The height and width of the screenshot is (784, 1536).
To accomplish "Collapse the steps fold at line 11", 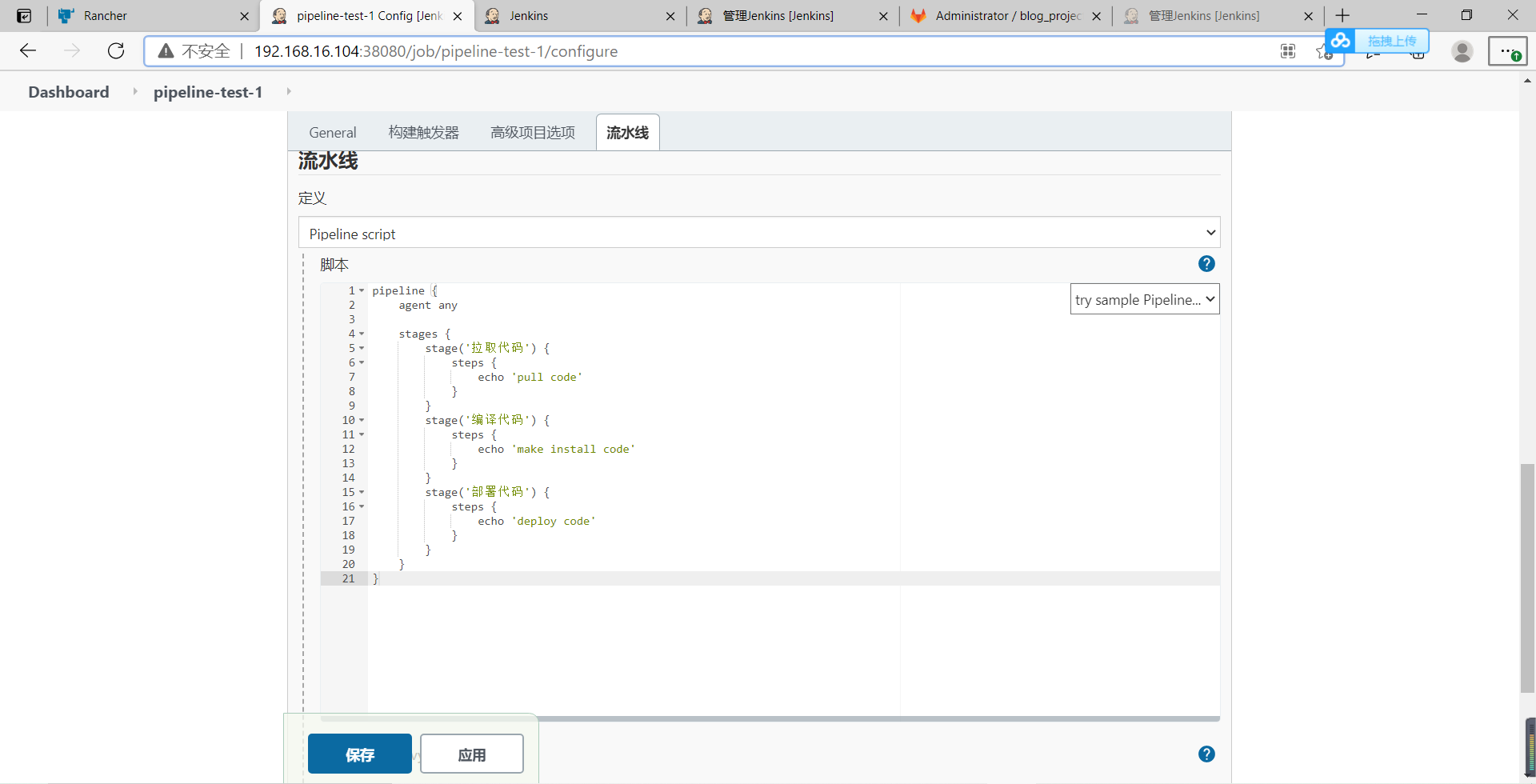I will click(x=362, y=434).
